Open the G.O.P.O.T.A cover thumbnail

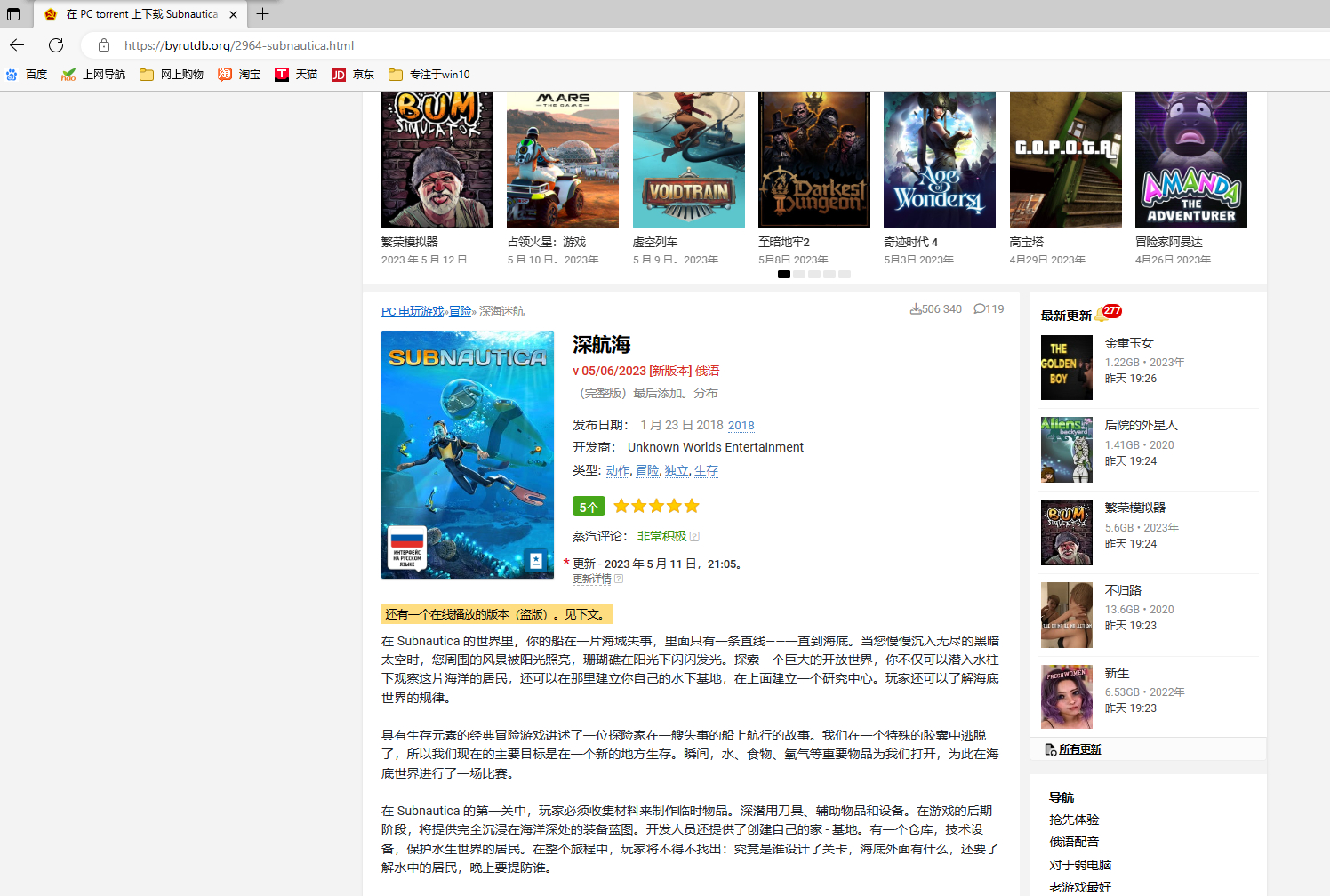pos(1066,160)
